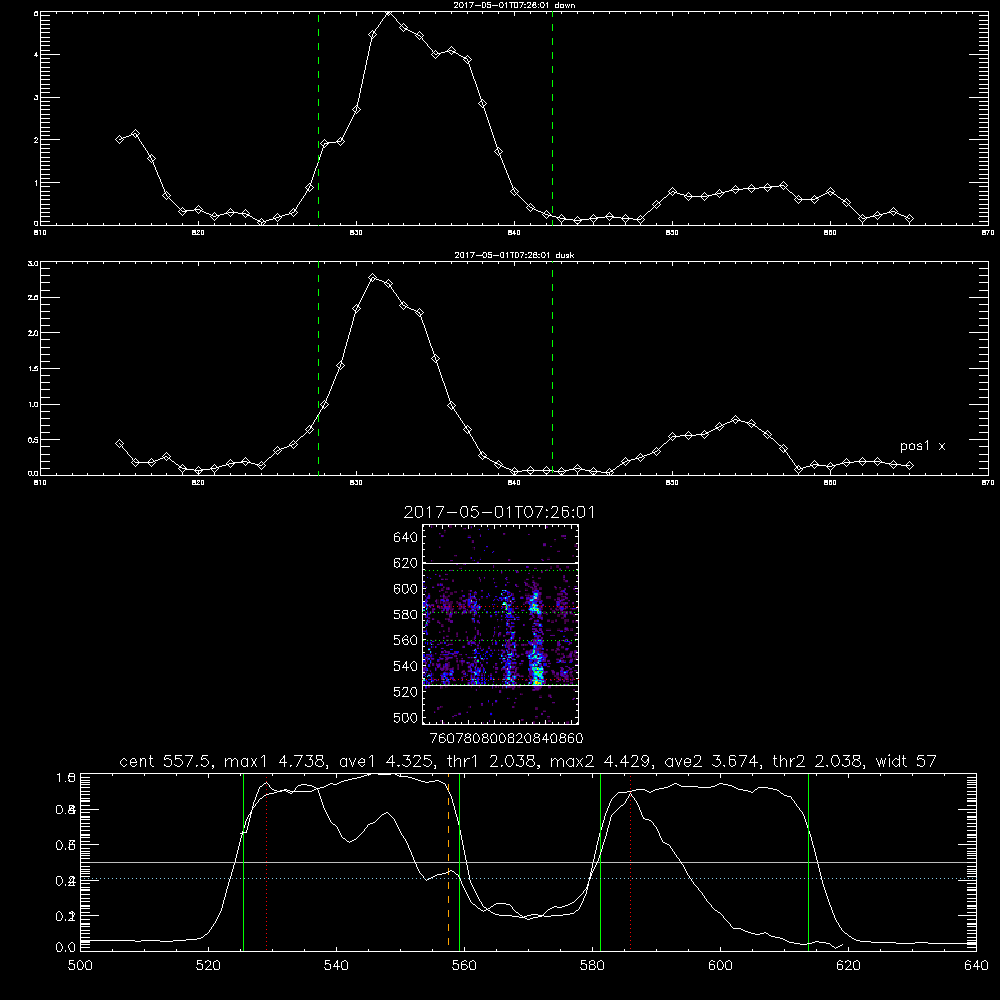Click bottom plot x-axis label '520'
The image size is (1000, 1000).
(208, 966)
